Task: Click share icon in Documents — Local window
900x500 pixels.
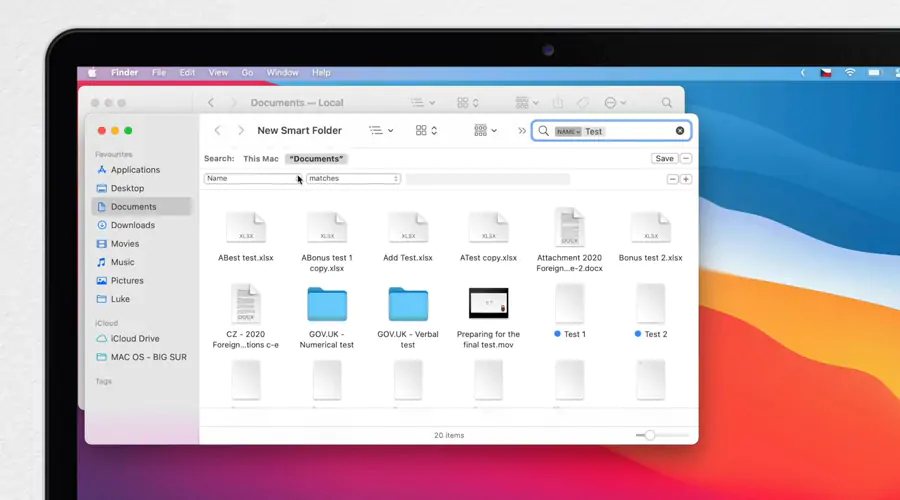Action: [x=558, y=103]
